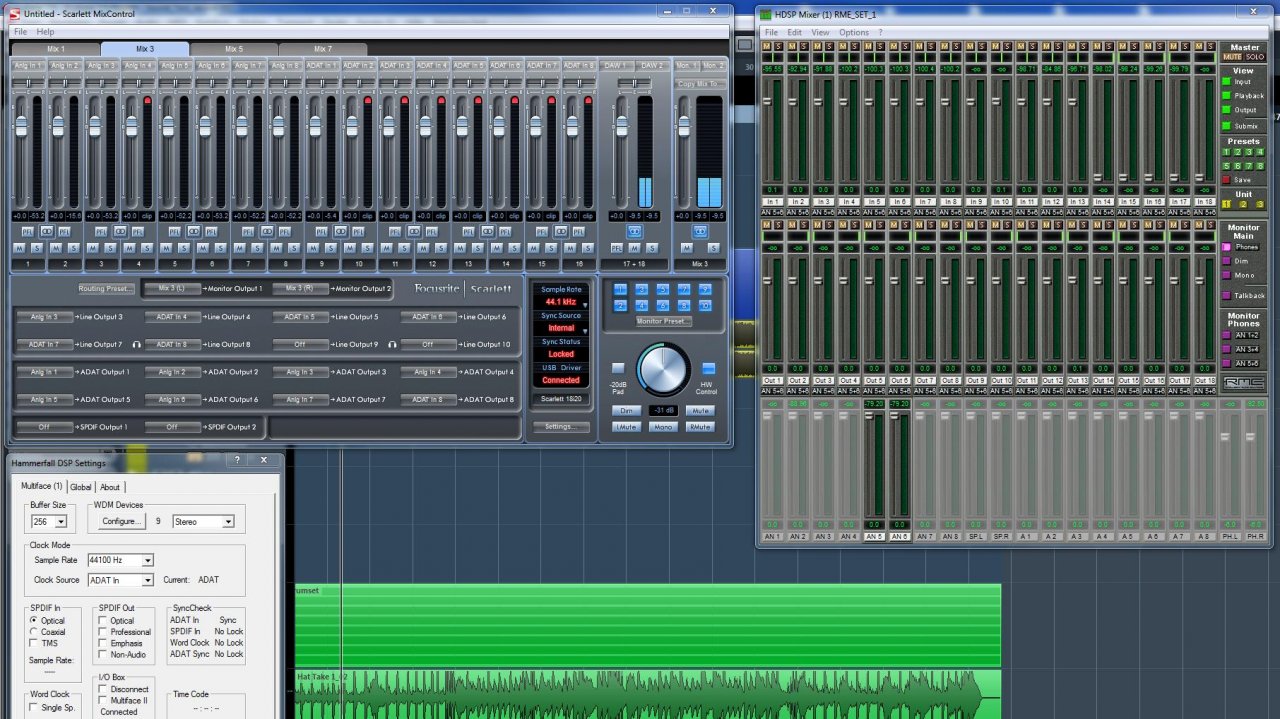This screenshot has width=1280, height=719.
Task: Enable Dim under Monitor Main
Action: (1226, 261)
